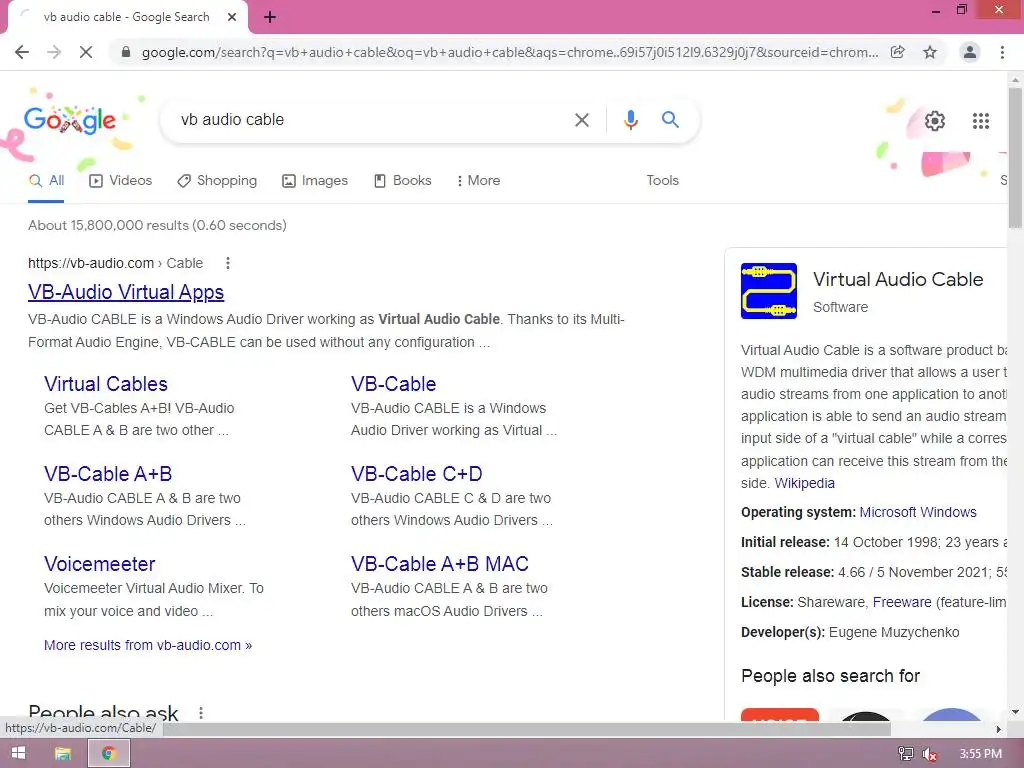Open the Windows Start menu
The width and height of the screenshot is (1024, 768).
click(x=18, y=753)
